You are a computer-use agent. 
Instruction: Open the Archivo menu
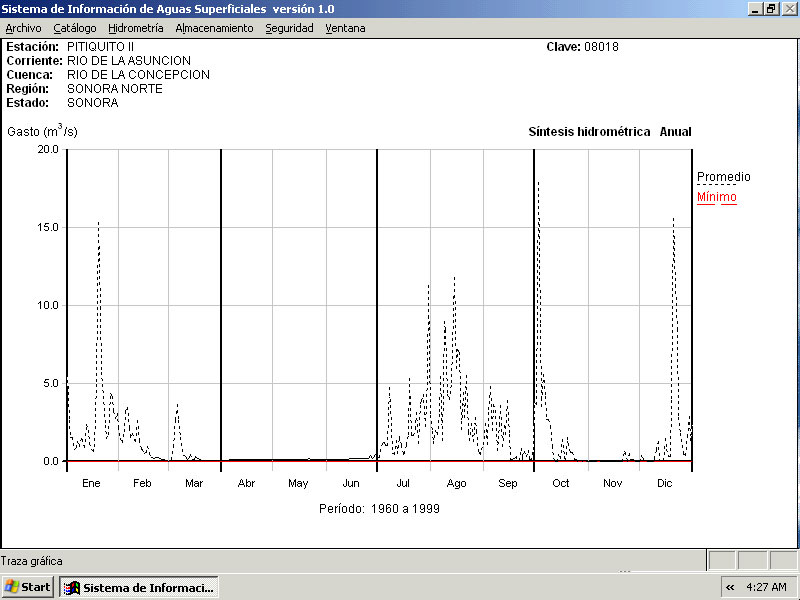[x=23, y=28]
